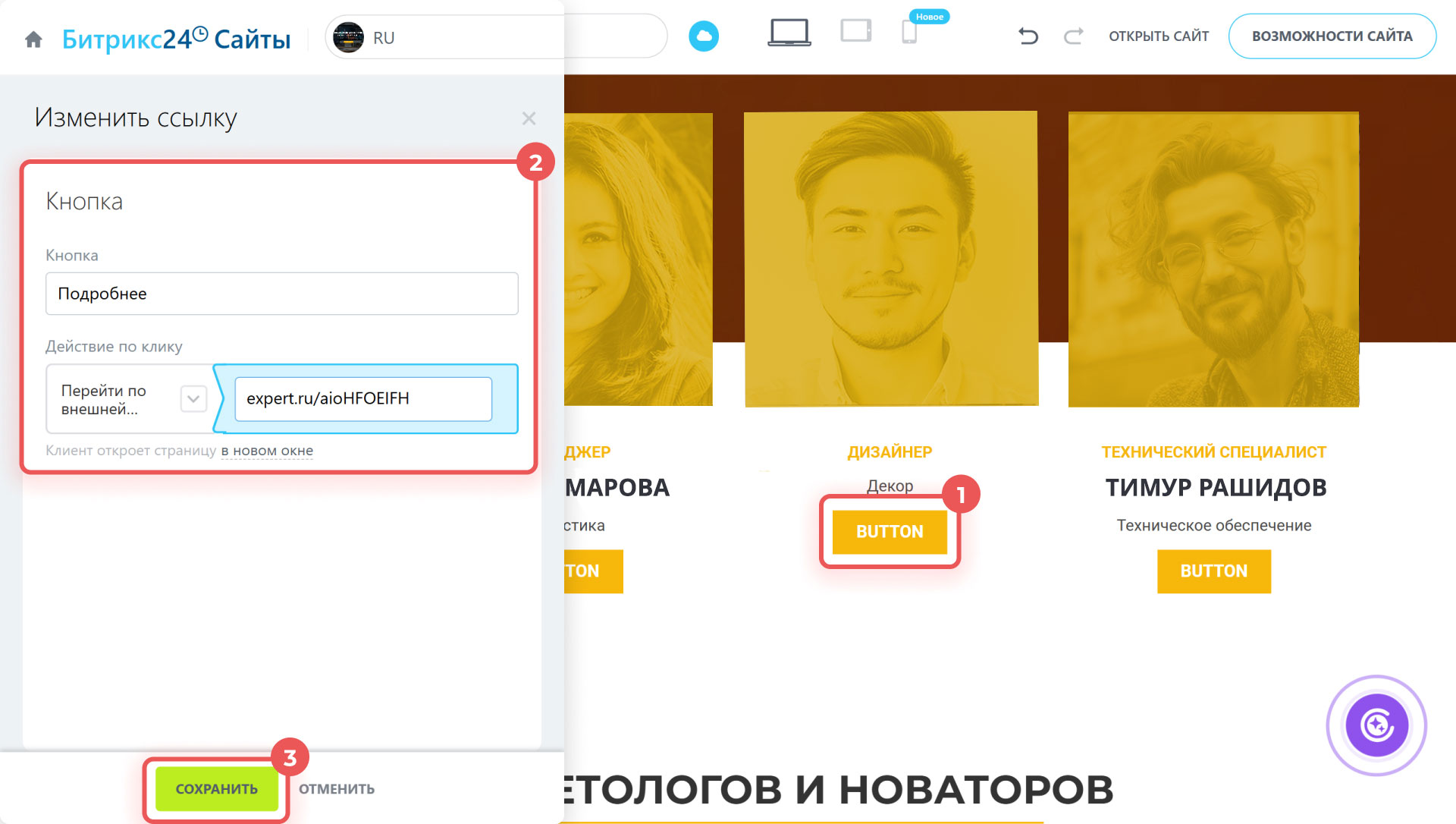Close the Изменить ссылку panel

pyautogui.click(x=529, y=118)
